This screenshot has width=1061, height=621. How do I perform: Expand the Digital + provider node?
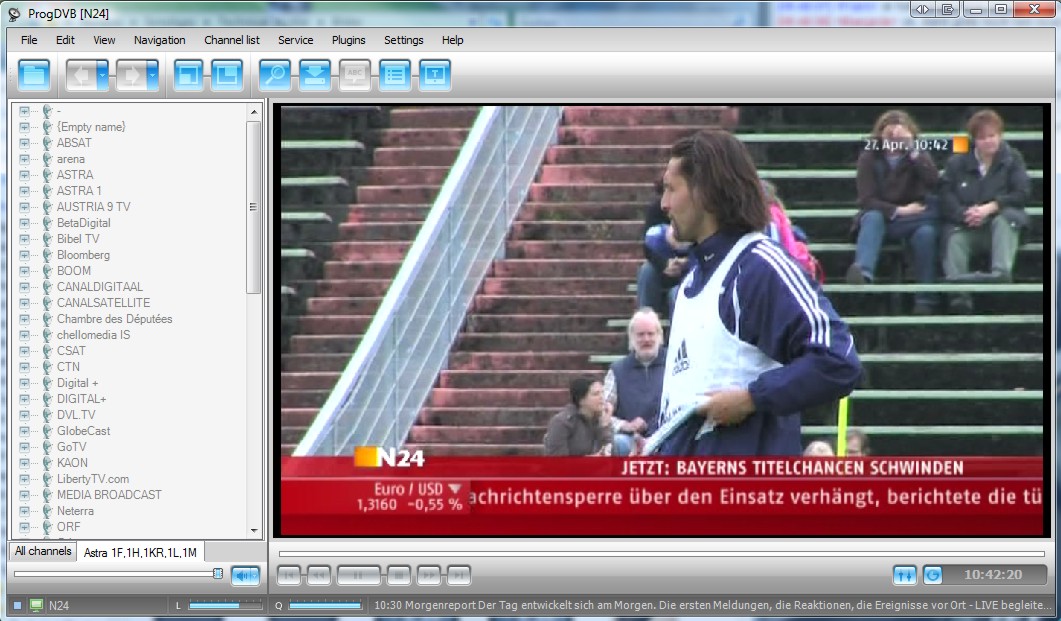(x=24, y=383)
